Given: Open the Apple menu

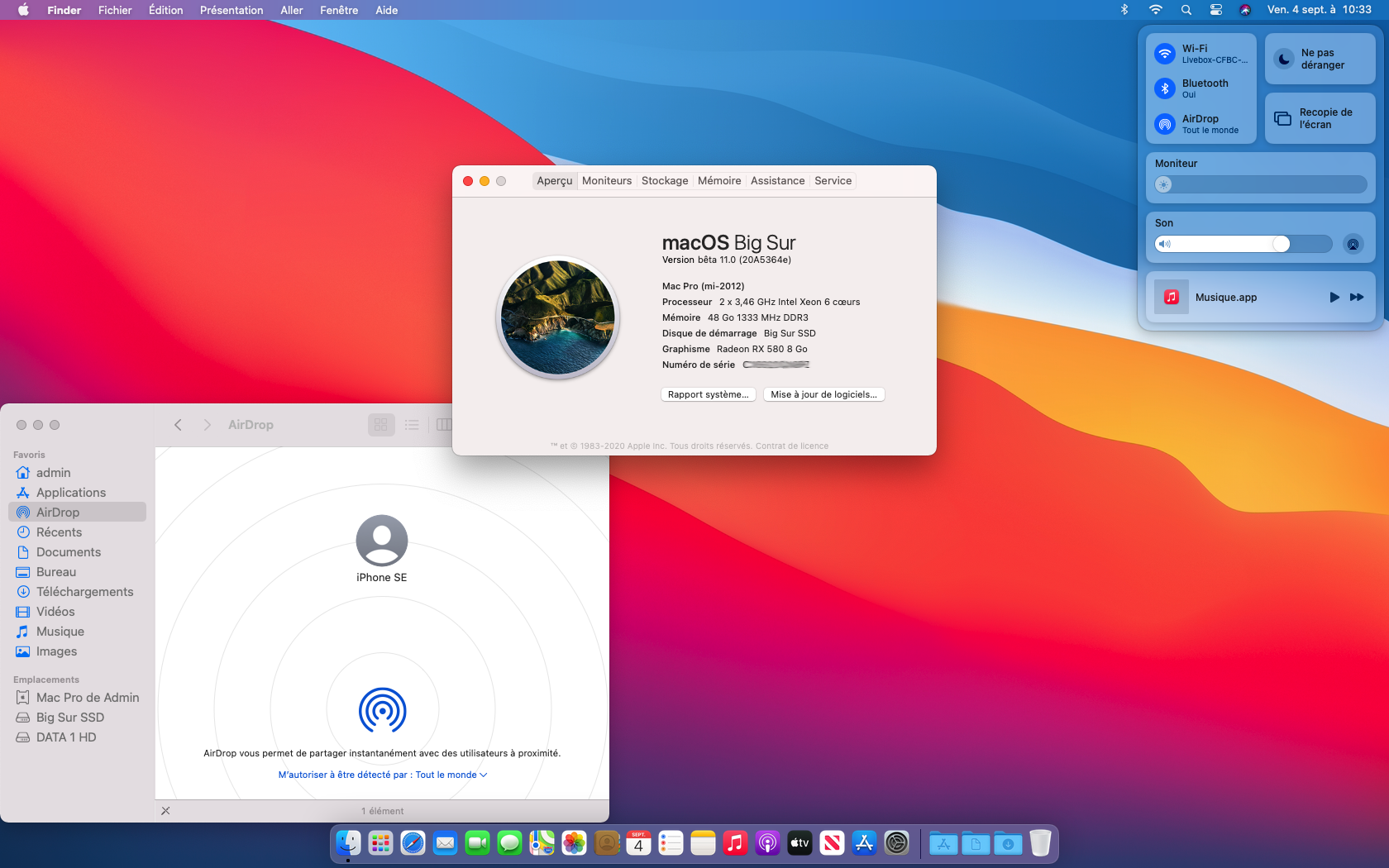Looking at the screenshot, I should pos(23,10).
